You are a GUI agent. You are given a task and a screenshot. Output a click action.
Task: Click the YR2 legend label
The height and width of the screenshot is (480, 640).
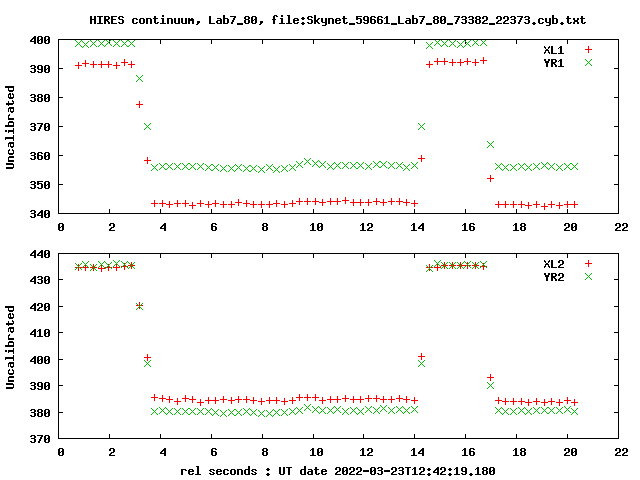(553, 277)
